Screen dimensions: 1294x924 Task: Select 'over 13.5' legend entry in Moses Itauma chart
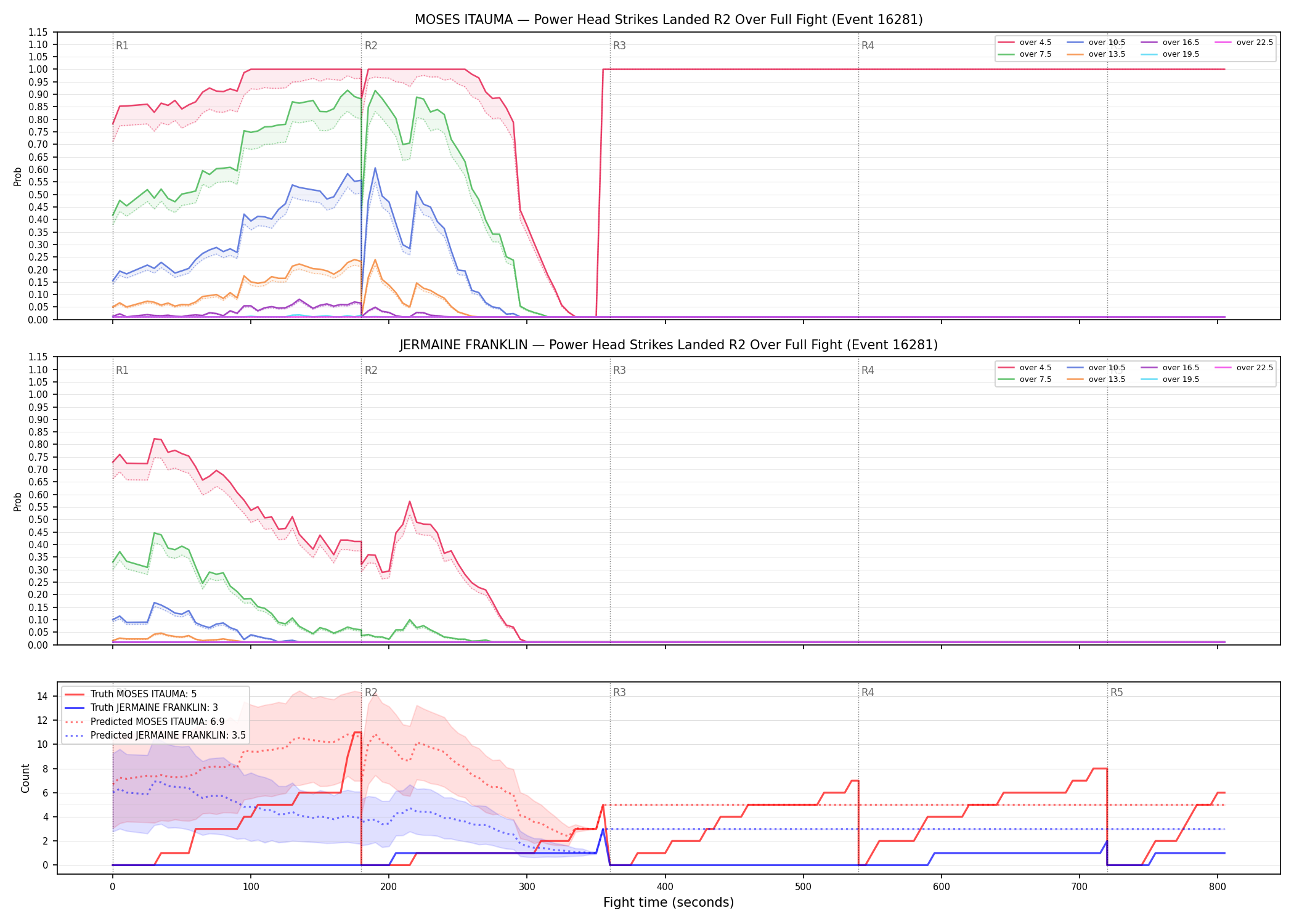[1096, 54]
